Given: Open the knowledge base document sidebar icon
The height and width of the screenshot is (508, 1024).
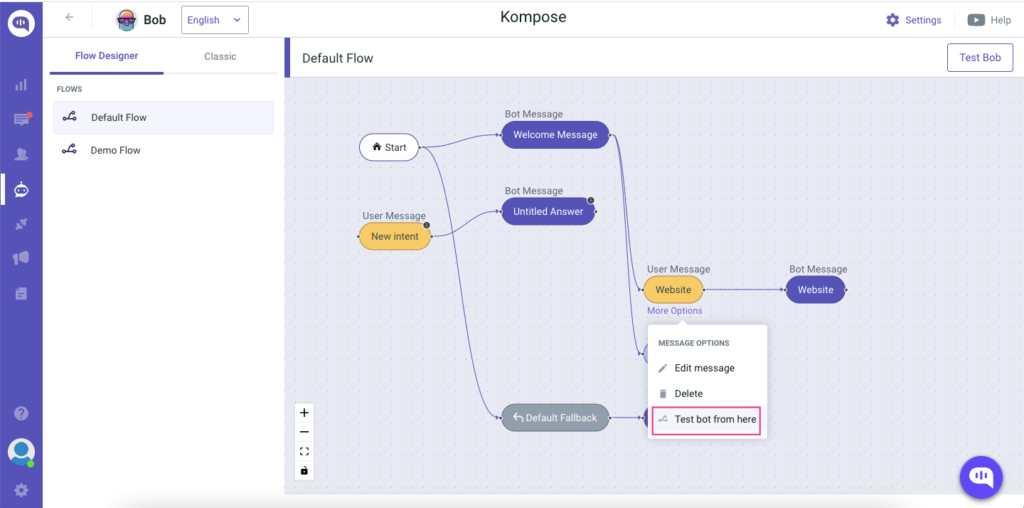Looking at the screenshot, I should pos(21,294).
